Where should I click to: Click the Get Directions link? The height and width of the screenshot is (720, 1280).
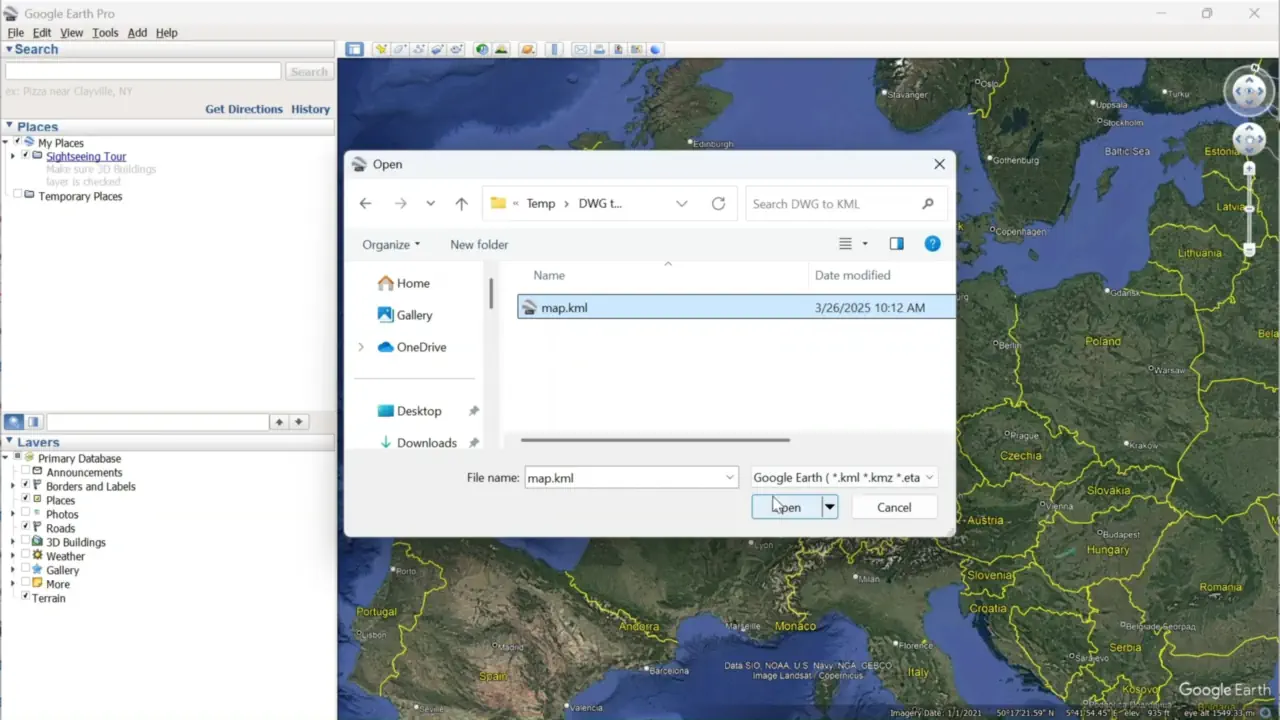click(x=244, y=109)
